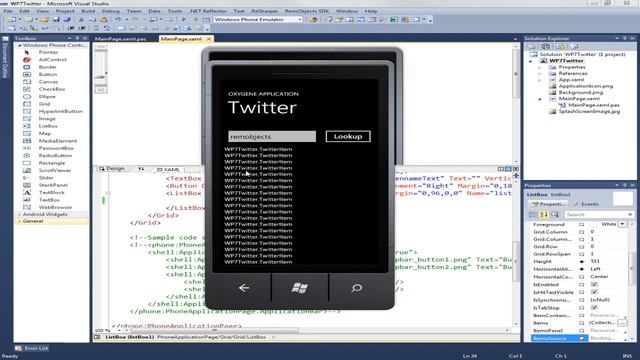The width and height of the screenshot is (640, 360).
Task: Click the Save toolbar icon
Action: click(x=56, y=20)
